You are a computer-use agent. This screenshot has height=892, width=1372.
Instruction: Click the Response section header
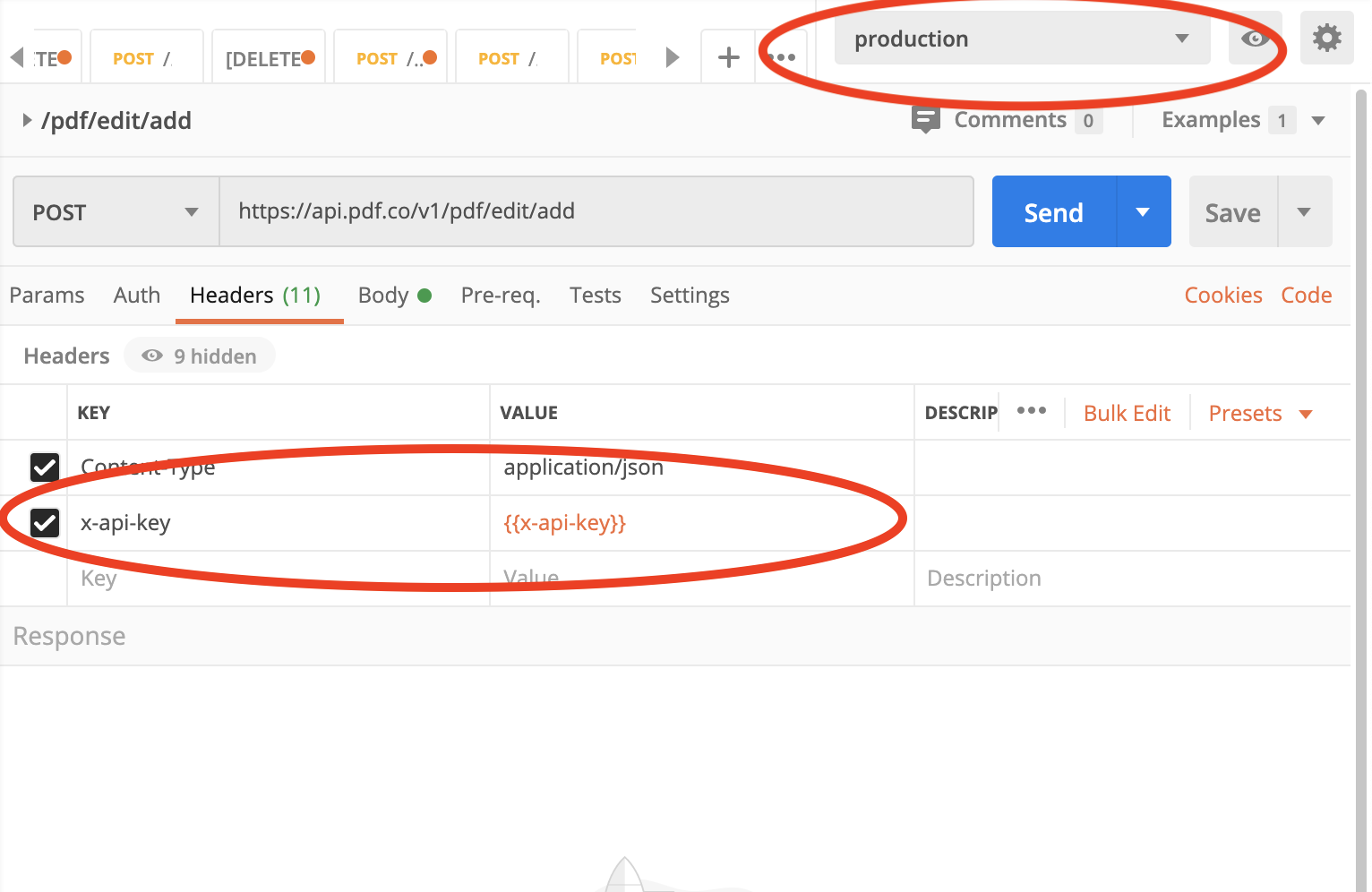coord(675,636)
